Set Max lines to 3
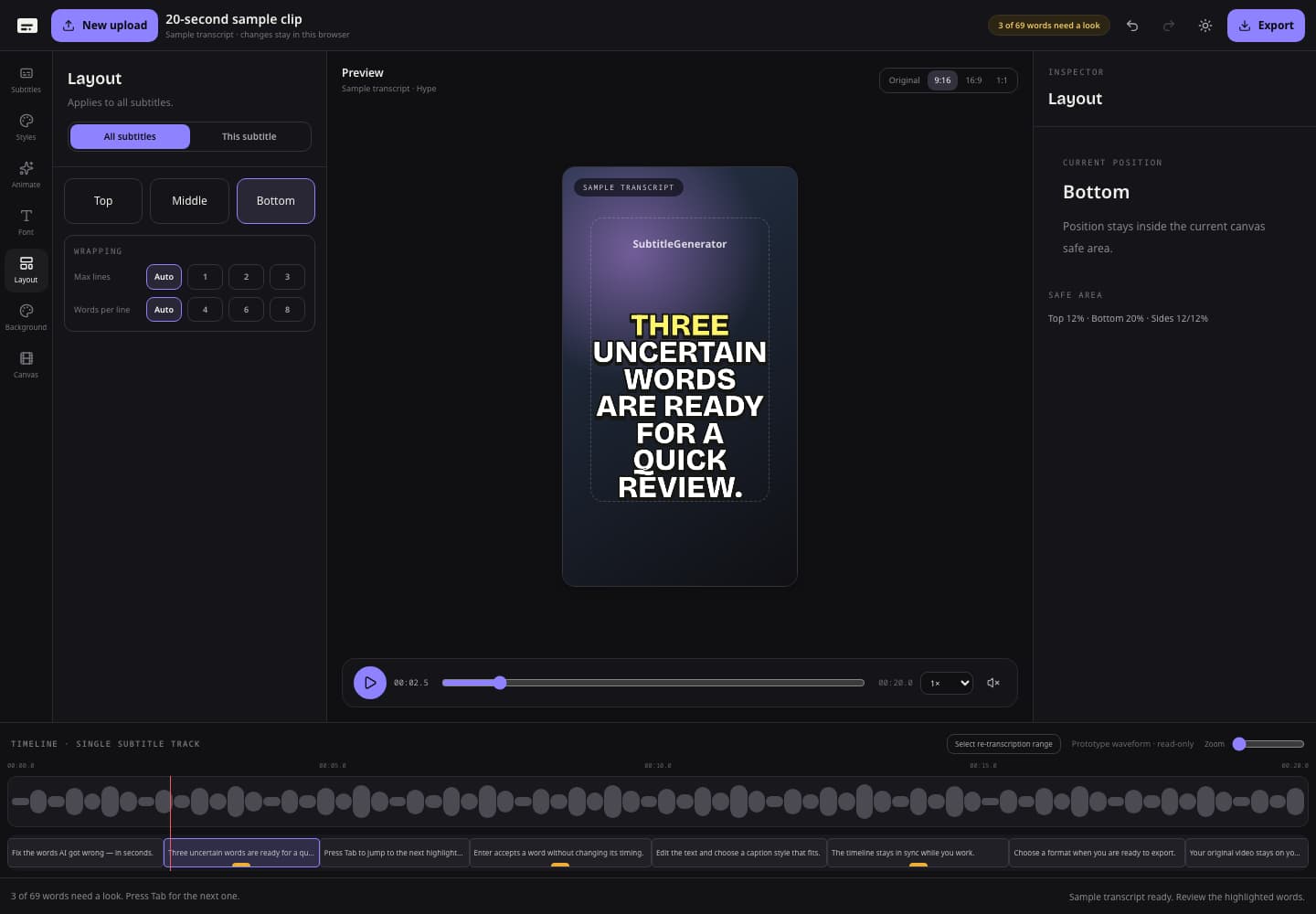Image resolution: width=1316 pixels, height=914 pixels. click(x=287, y=277)
